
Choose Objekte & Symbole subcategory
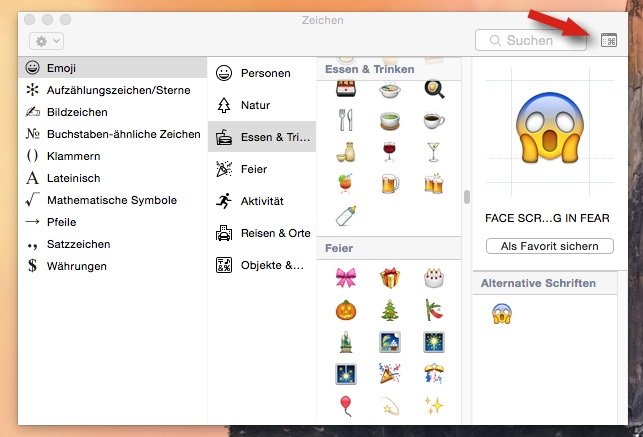coord(262,265)
